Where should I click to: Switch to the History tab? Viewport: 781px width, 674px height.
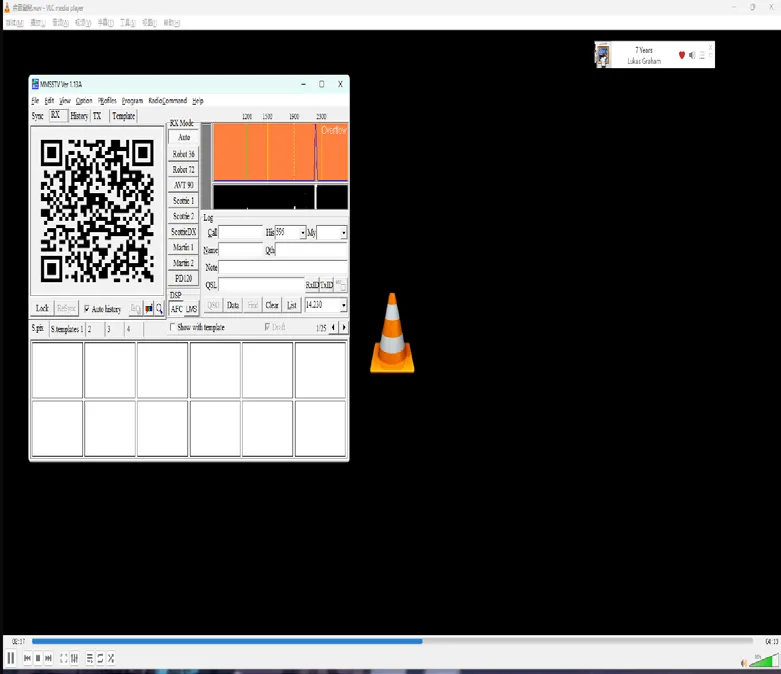pos(79,116)
